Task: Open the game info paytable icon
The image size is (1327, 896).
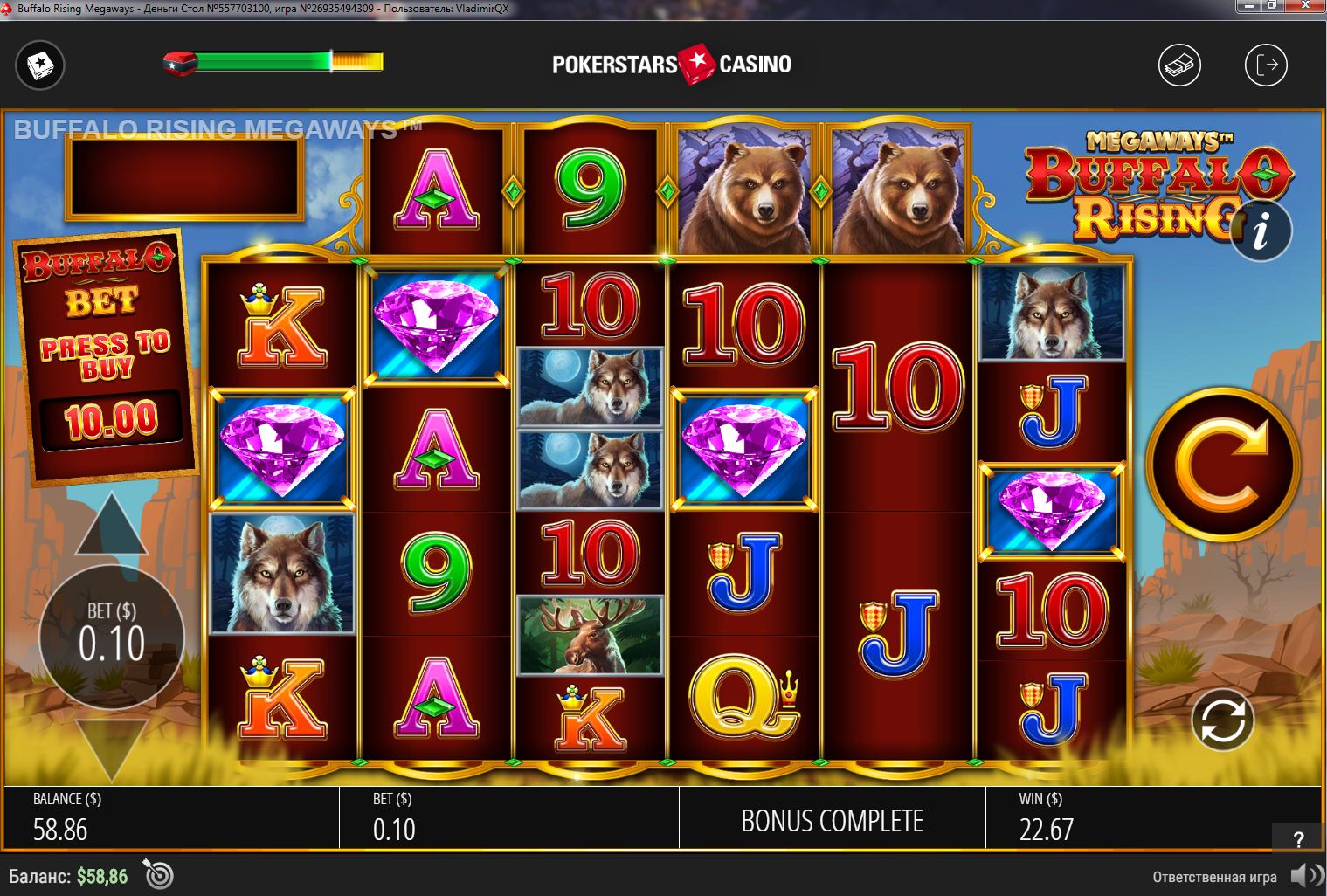Action: 1261,232
